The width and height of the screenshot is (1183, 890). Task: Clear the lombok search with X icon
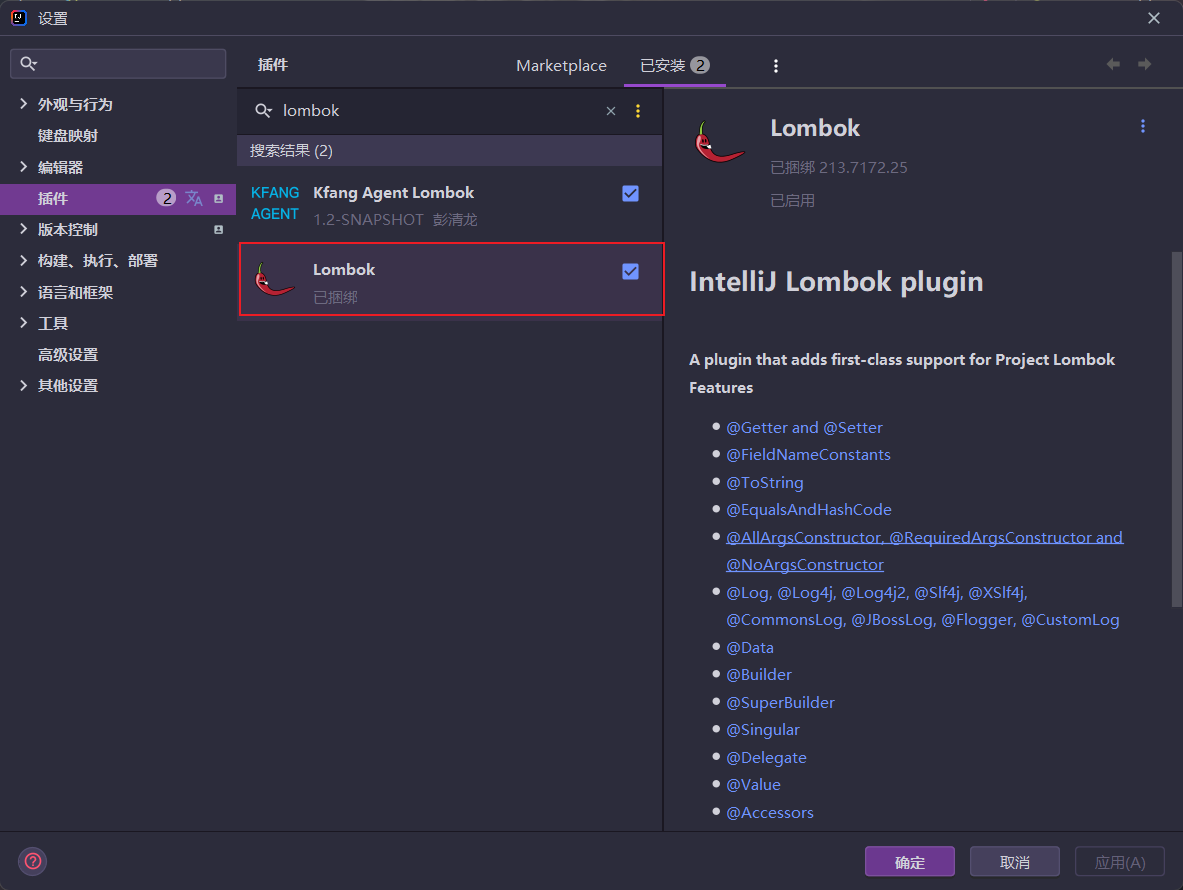point(610,111)
